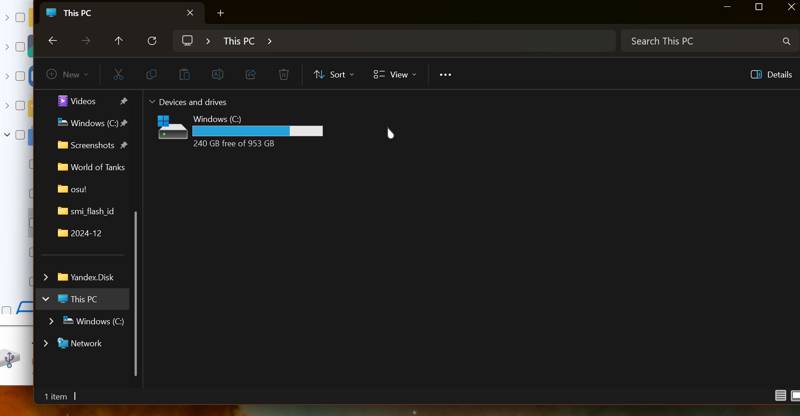800x416 pixels.
Task: Go up one folder level
Action: pos(118,41)
